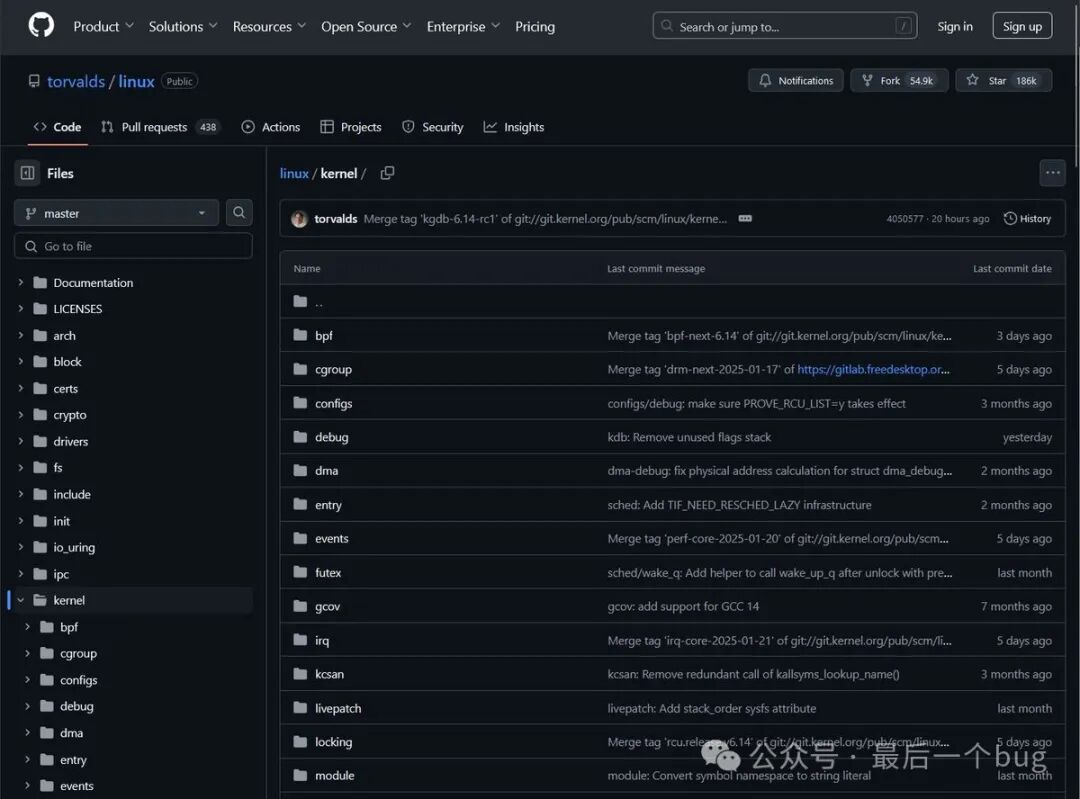Click the irq folder icon in table
The height and width of the screenshot is (799, 1080).
click(x=300, y=640)
